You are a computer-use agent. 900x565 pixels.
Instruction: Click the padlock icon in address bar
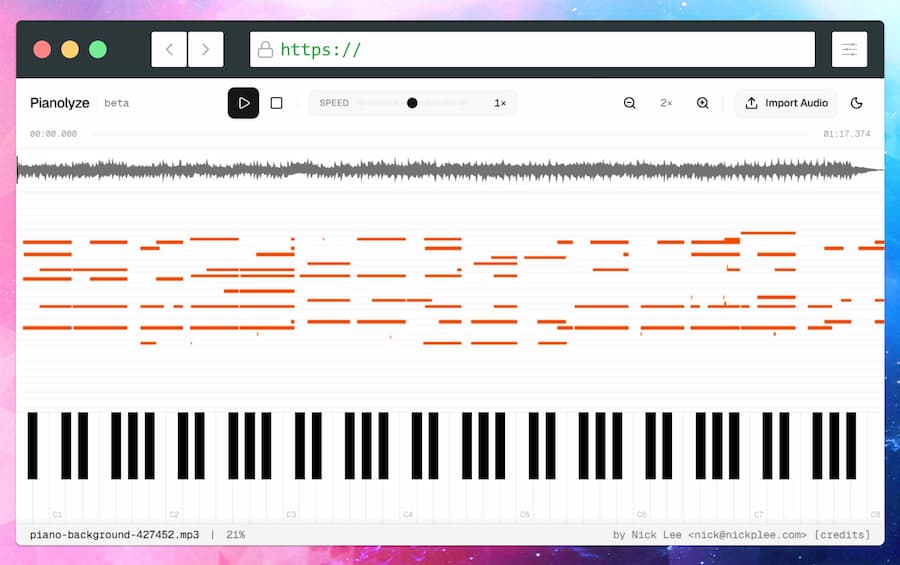(x=265, y=49)
